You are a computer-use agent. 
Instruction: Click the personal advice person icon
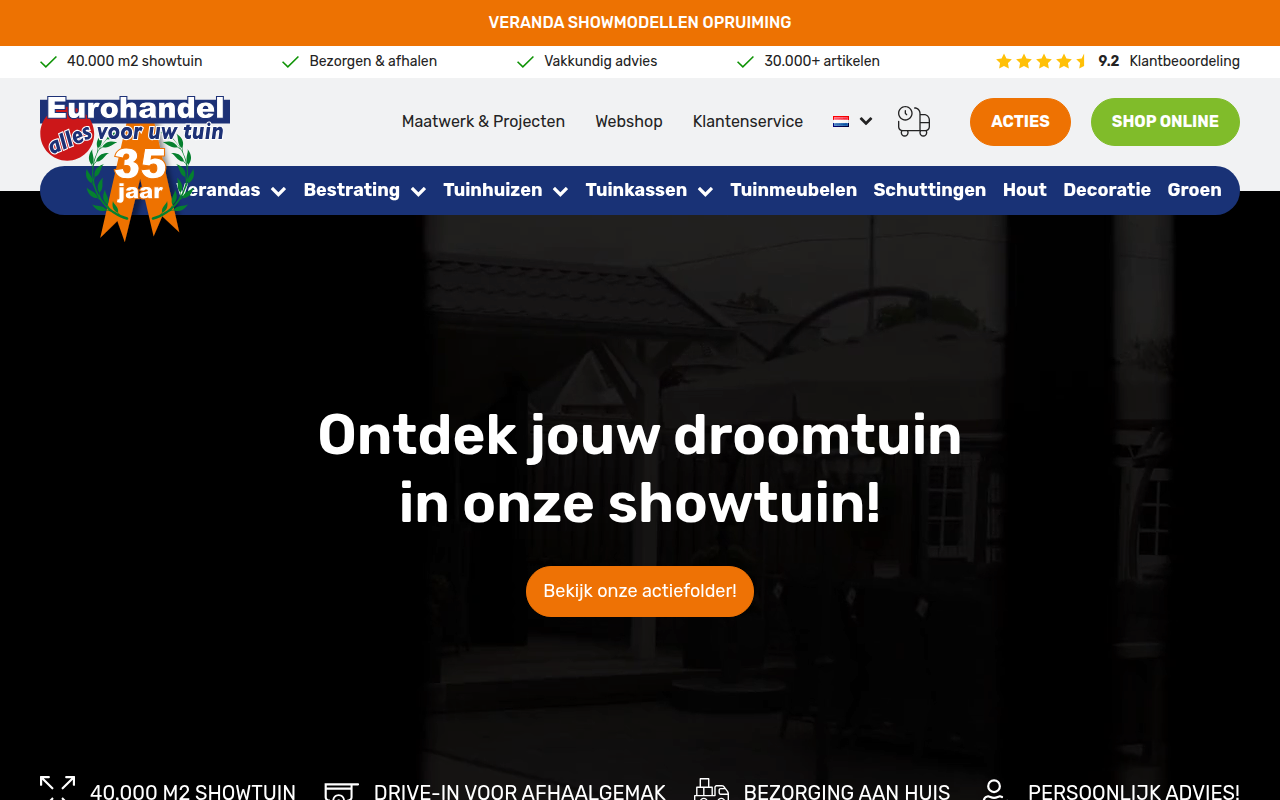(993, 790)
